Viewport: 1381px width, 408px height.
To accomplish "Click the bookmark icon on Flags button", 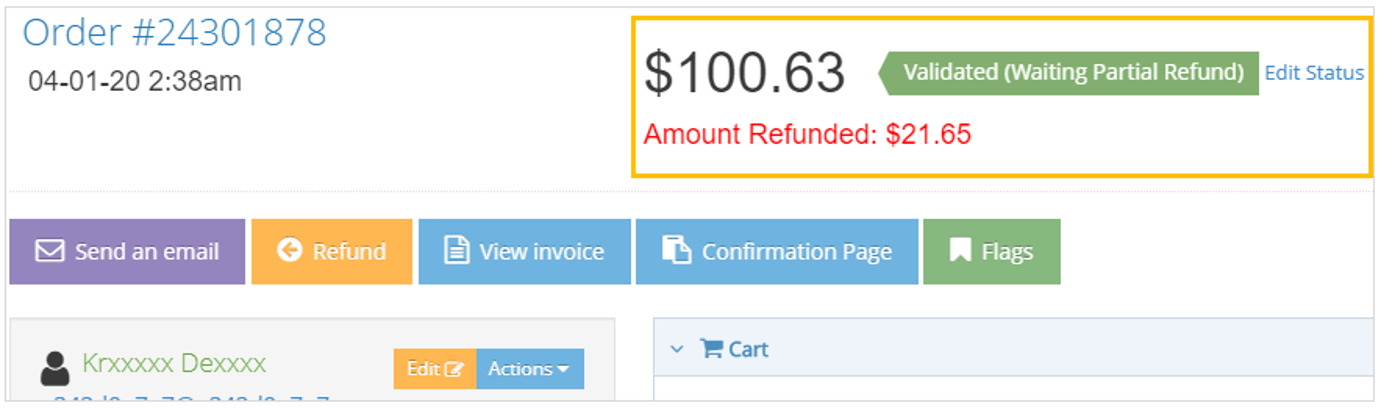I will pos(960,251).
